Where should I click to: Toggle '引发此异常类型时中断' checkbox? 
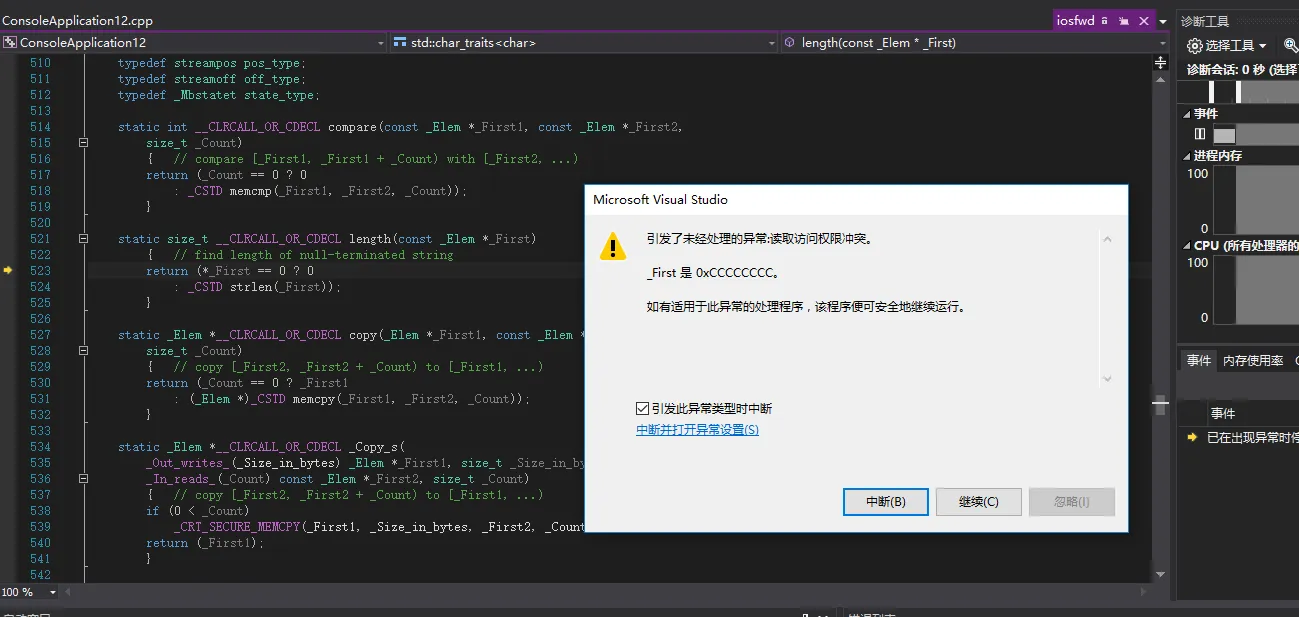[643, 409]
